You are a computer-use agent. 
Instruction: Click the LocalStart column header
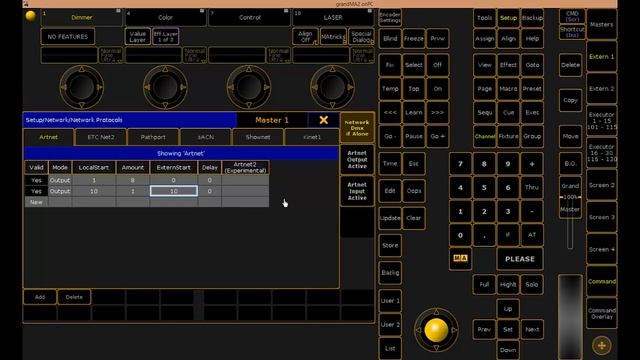(x=93, y=167)
